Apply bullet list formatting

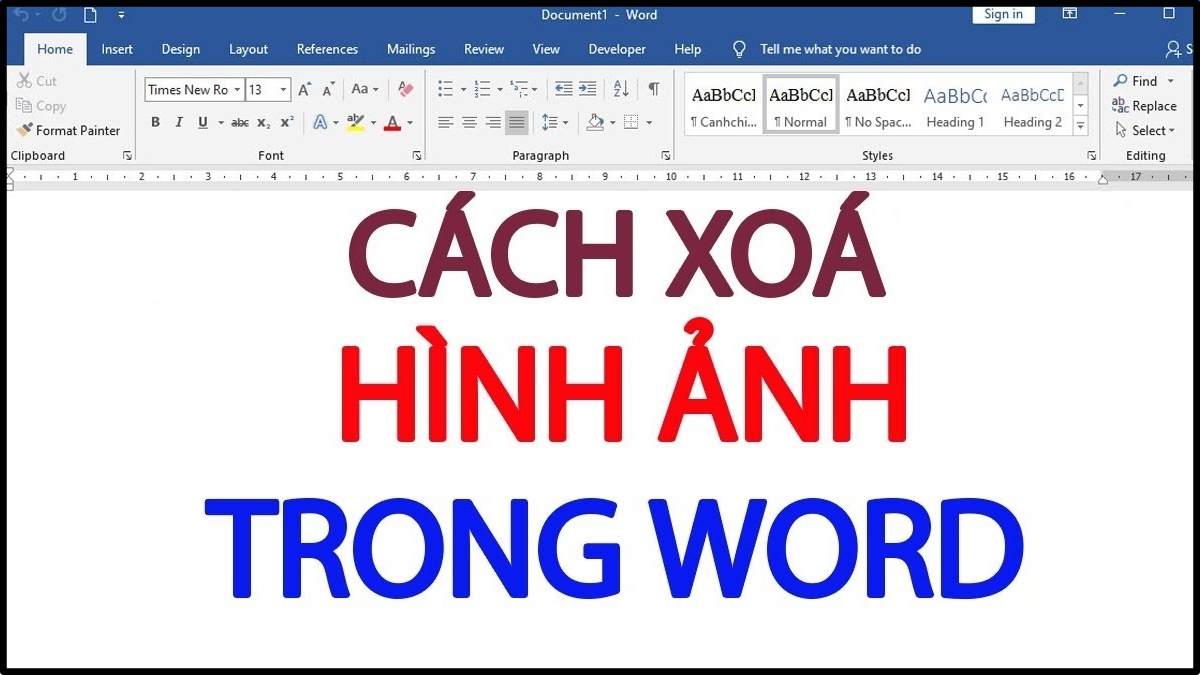pos(446,90)
